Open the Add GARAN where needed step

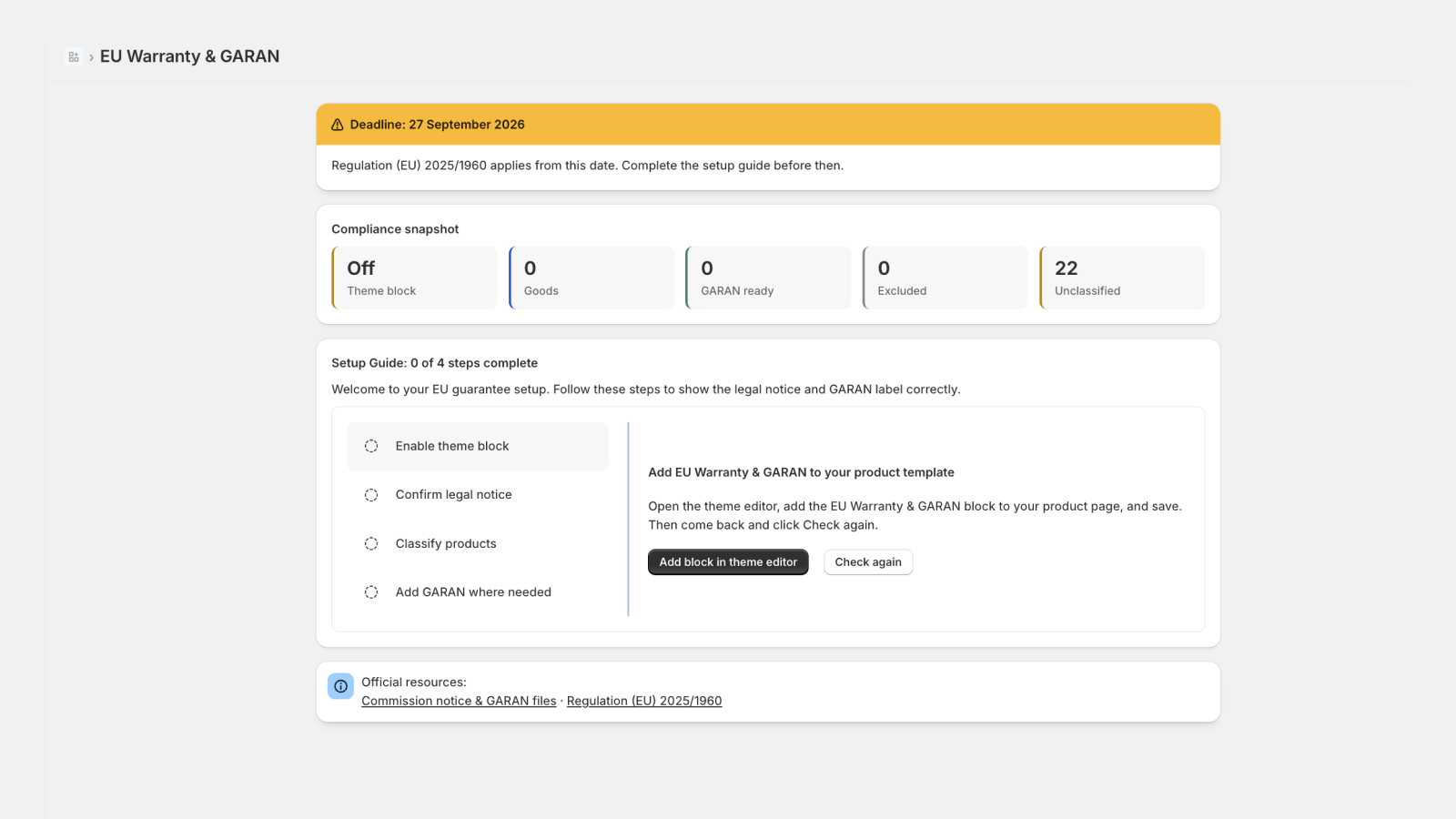[478, 592]
